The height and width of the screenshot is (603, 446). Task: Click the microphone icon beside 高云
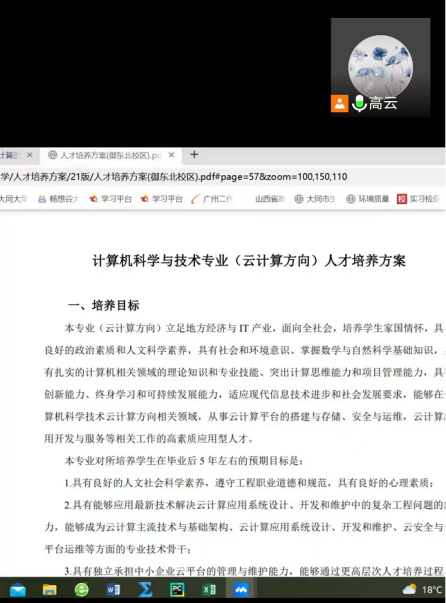tap(359, 103)
